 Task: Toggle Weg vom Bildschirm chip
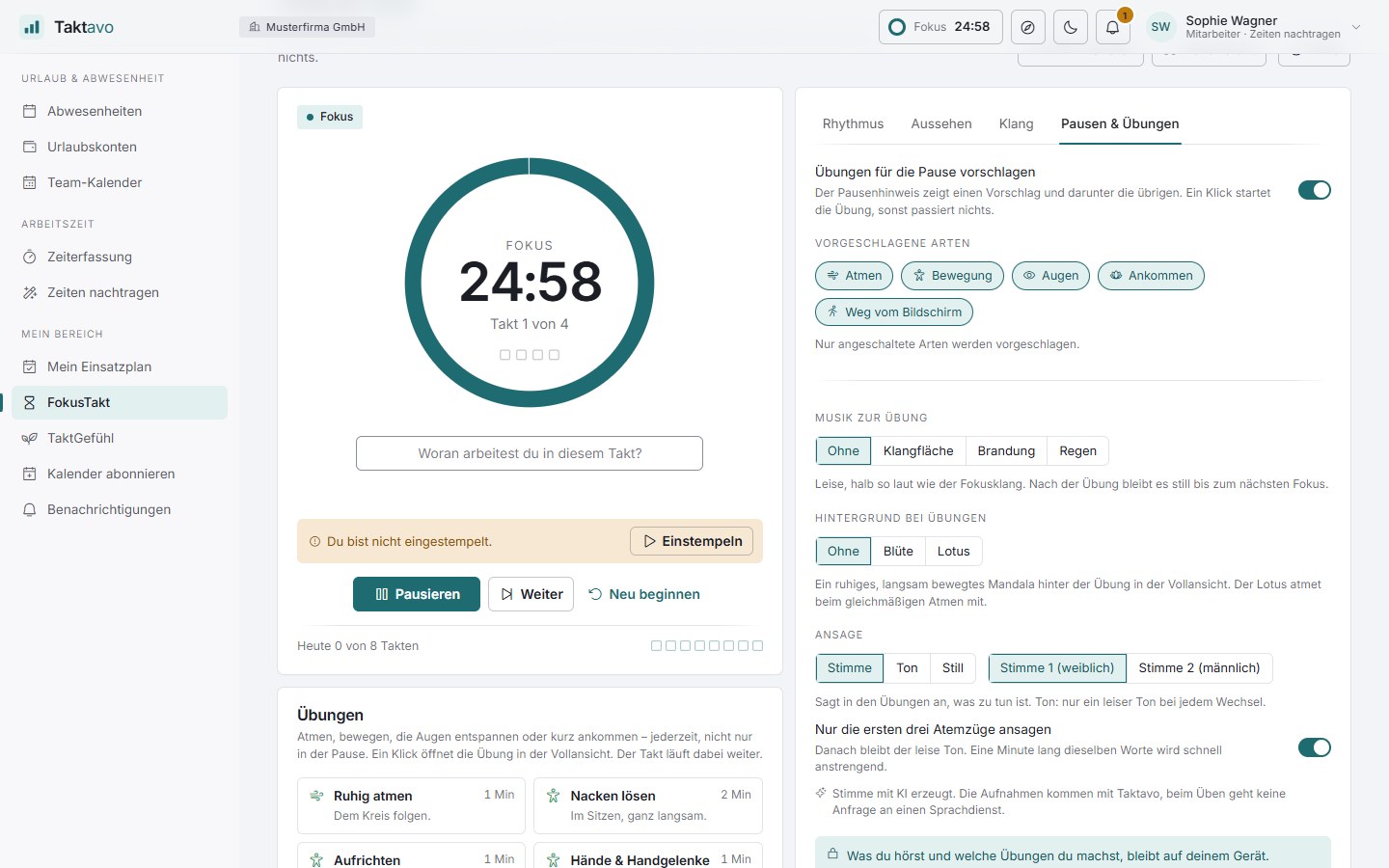(894, 312)
